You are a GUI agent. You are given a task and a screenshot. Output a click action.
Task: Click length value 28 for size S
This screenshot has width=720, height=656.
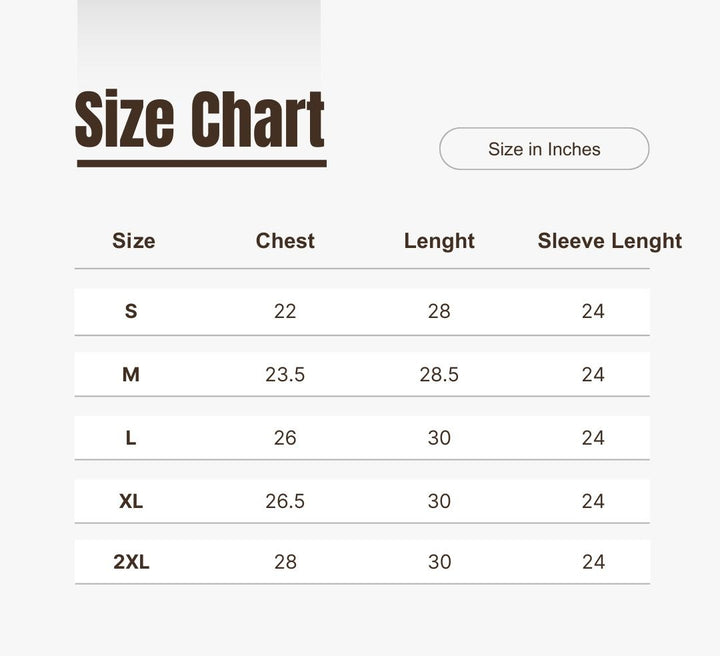coord(439,311)
